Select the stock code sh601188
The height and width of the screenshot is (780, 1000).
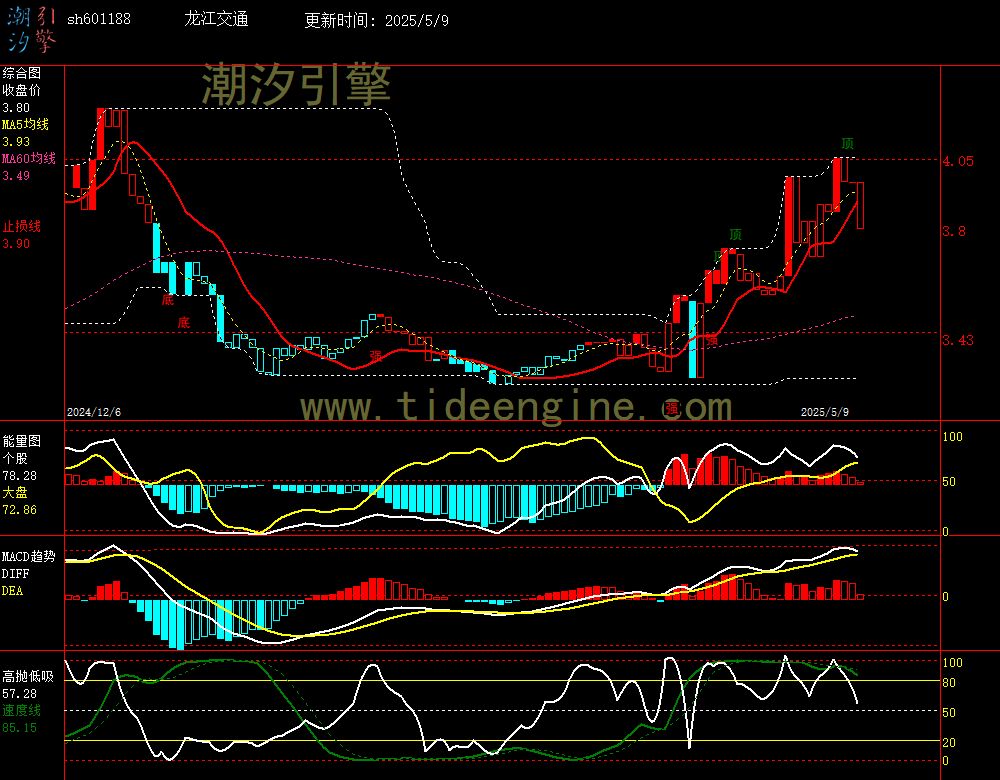[99, 19]
